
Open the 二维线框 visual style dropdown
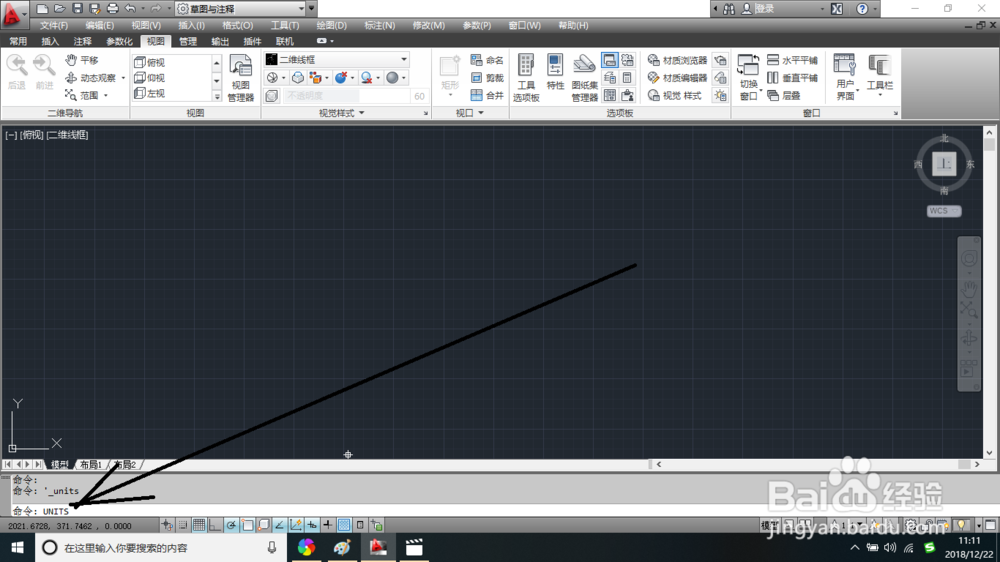pyautogui.click(x=337, y=59)
